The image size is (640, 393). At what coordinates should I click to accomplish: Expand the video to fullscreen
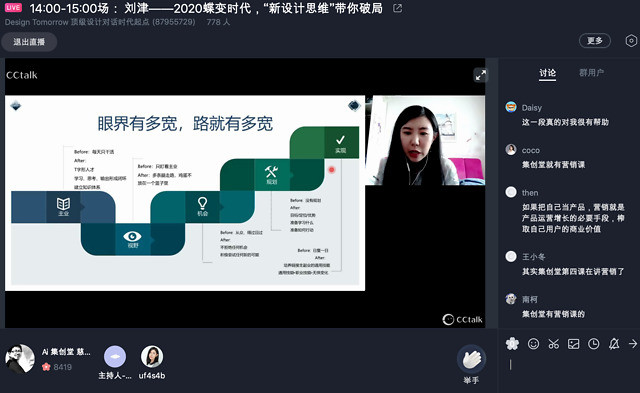480,75
